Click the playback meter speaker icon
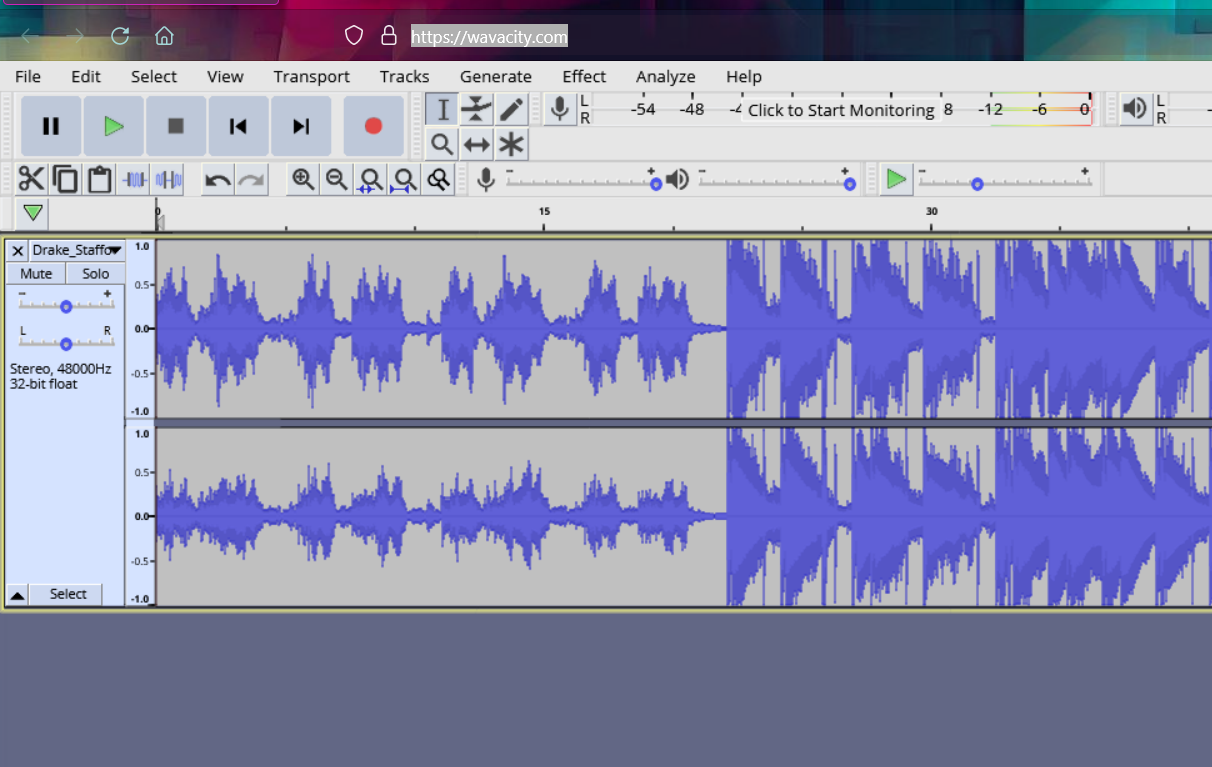The image size is (1212, 767). pos(1135,109)
